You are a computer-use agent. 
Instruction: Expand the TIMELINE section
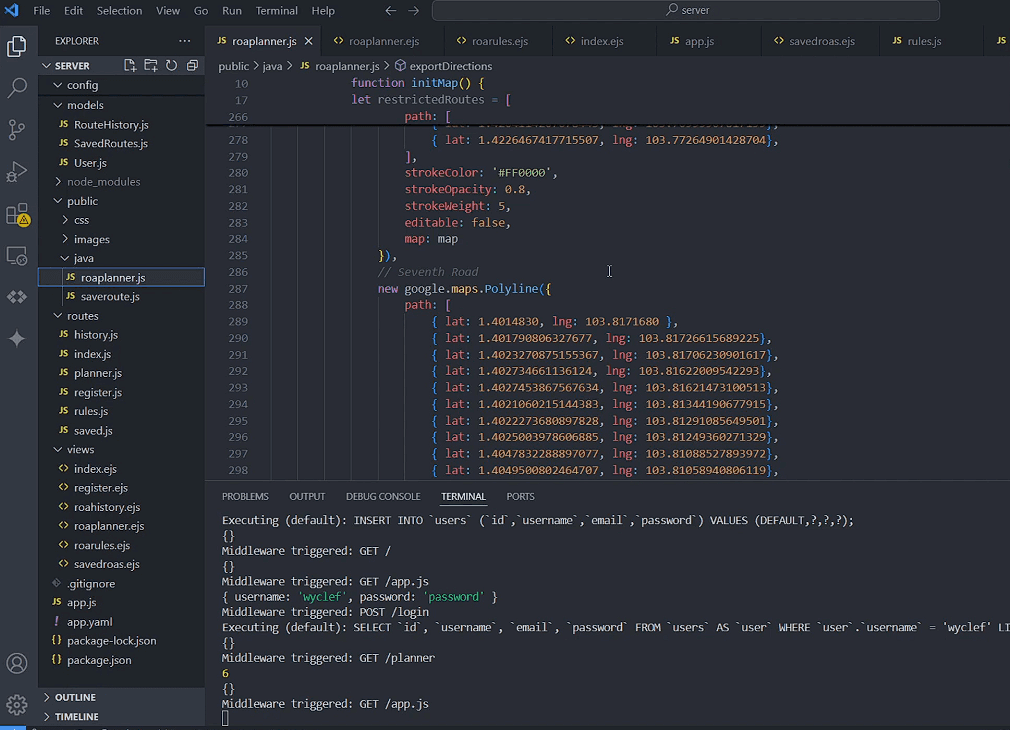[x=77, y=717]
